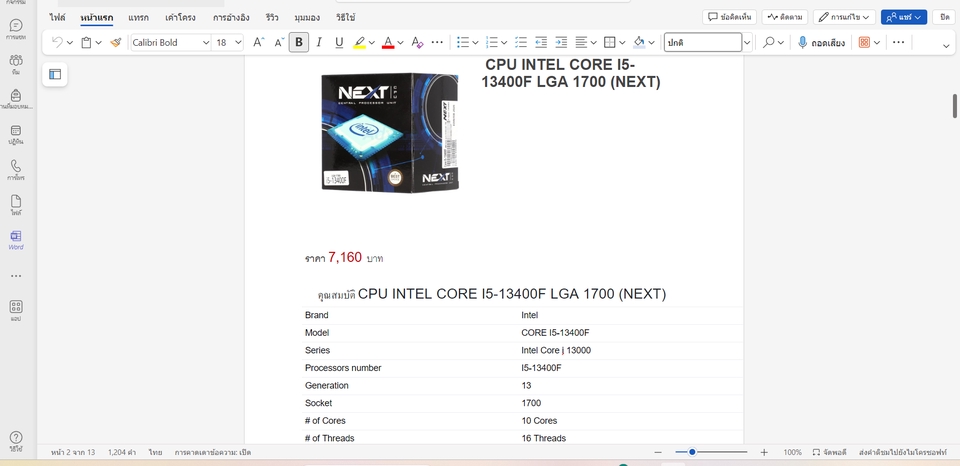Click the Dictate microphone button ถอดเสียง
This screenshot has width=960, height=466.
(x=821, y=42)
